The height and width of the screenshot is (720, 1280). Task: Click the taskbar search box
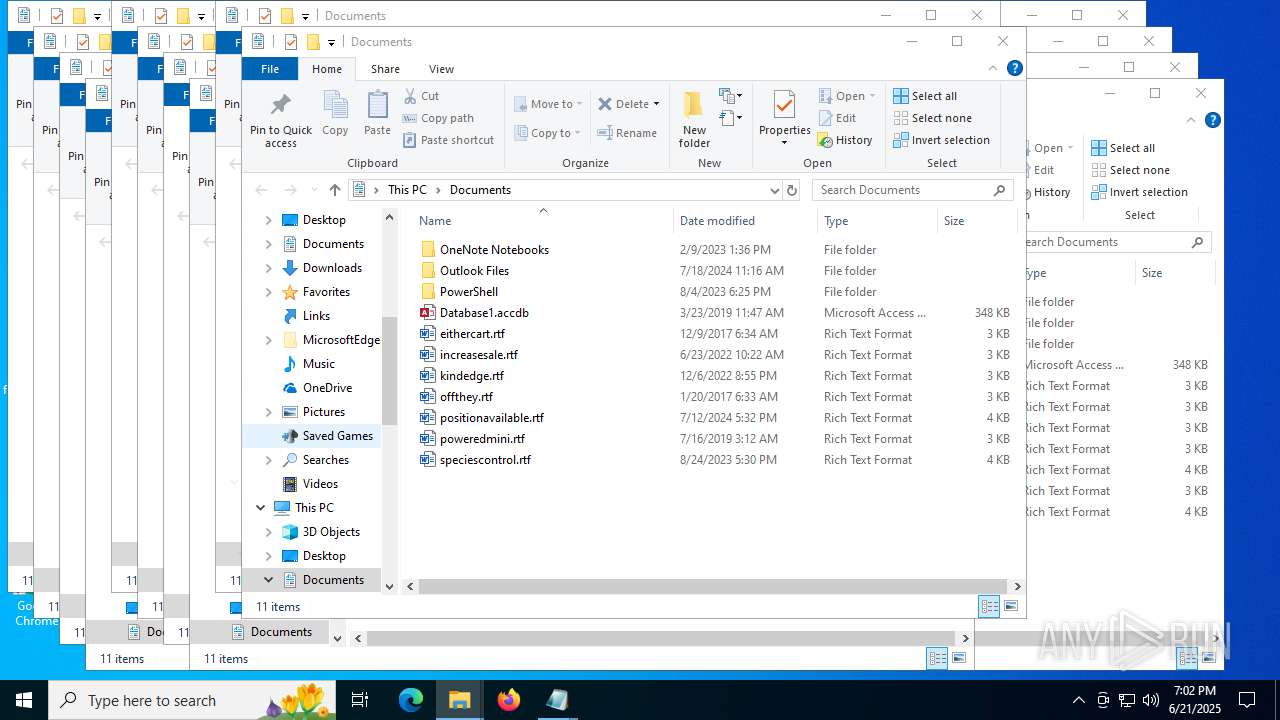point(192,700)
